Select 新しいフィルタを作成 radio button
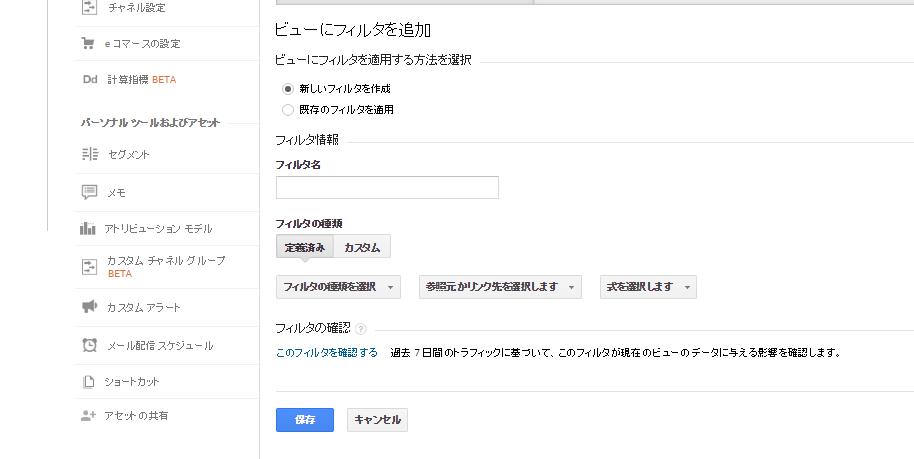Screen dimensions: 914x459 pos(287,89)
